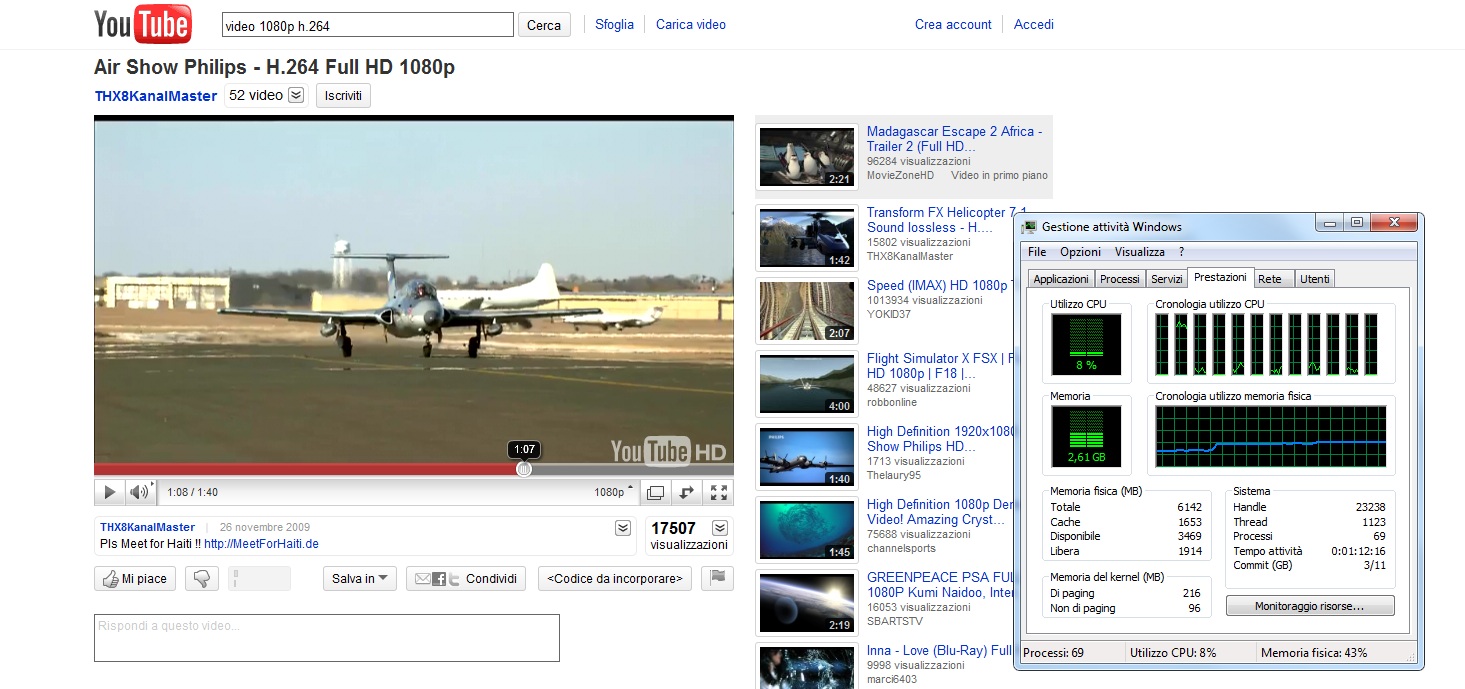Screen dimensions: 1465x689
Task: Open Opzioni menu in Task Manager
Action: pyautogui.click(x=1080, y=252)
